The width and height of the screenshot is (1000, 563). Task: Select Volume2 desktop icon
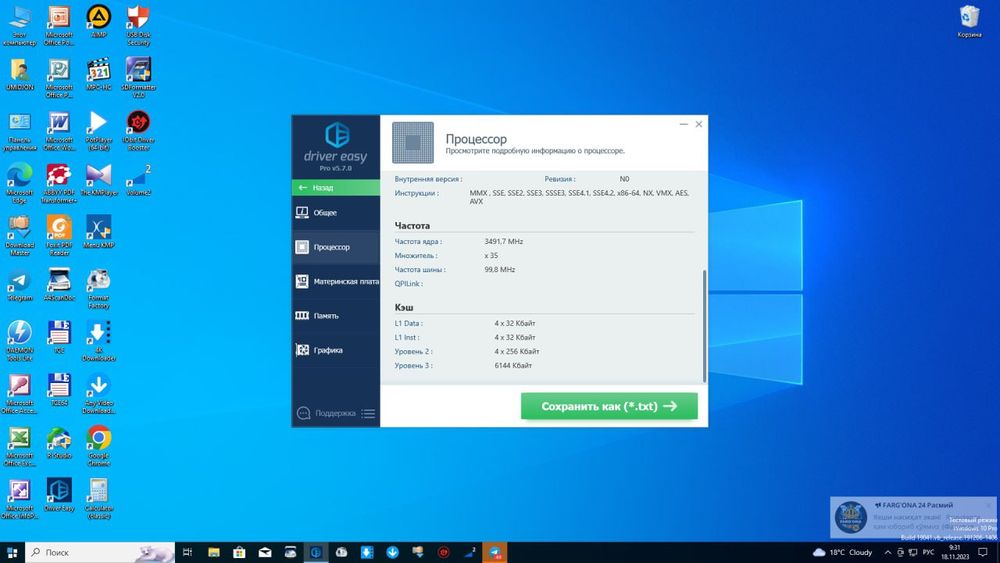[138, 179]
